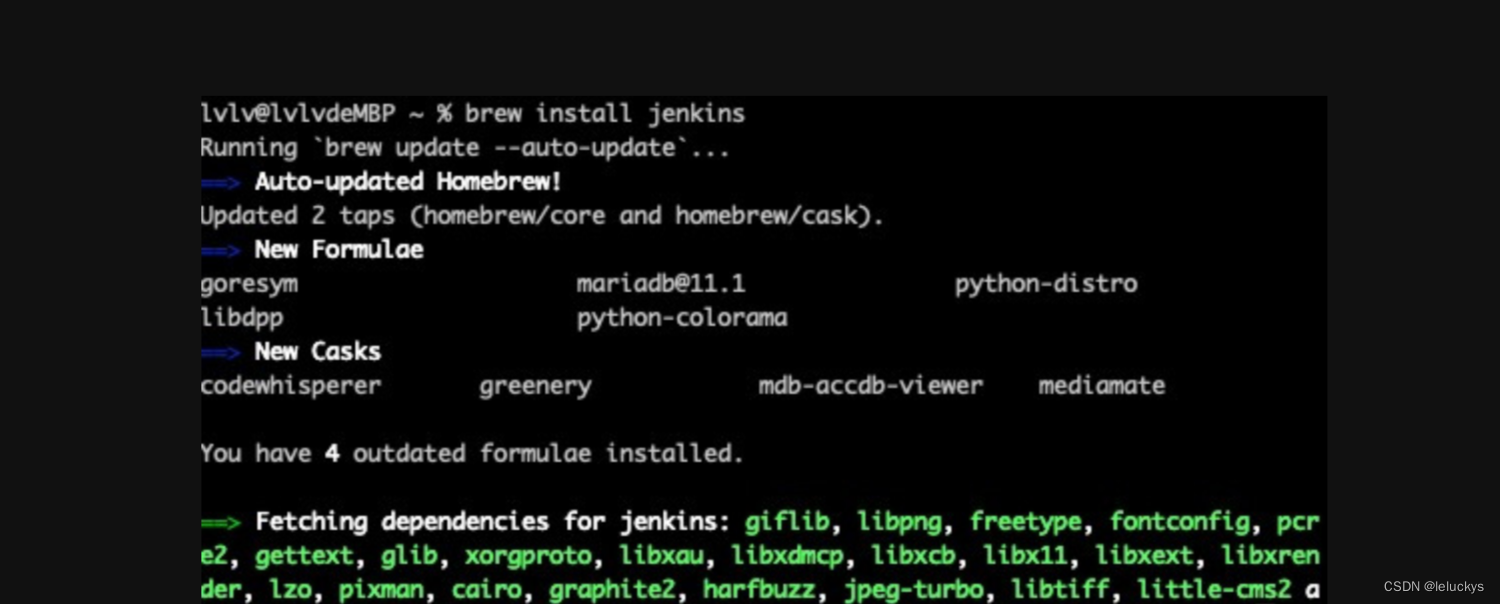Select the 'libxdmcp' dependency name
The width and height of the screenshot is (1500, 604).
coord(787,557)
